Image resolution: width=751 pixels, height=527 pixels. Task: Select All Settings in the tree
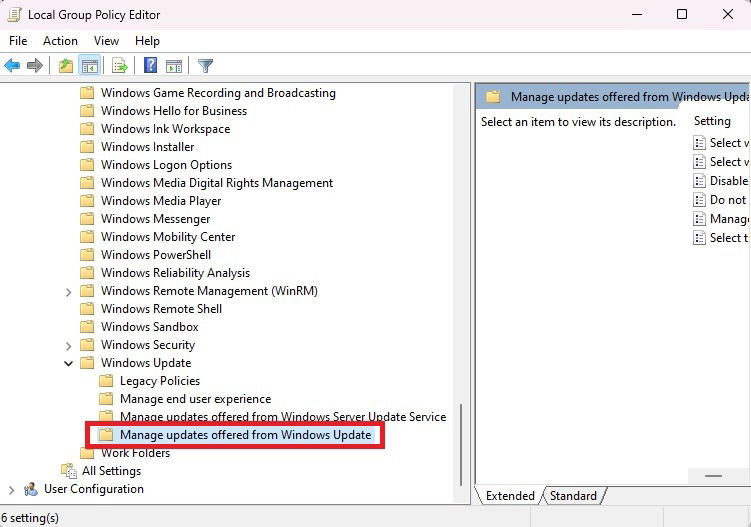pyautogui.click(x=111, y=471)
